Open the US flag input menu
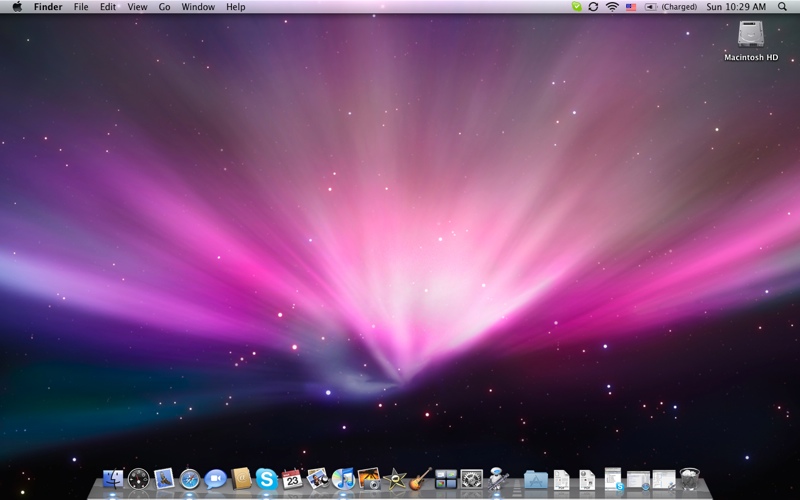800x500 pixels. [631, 7]
